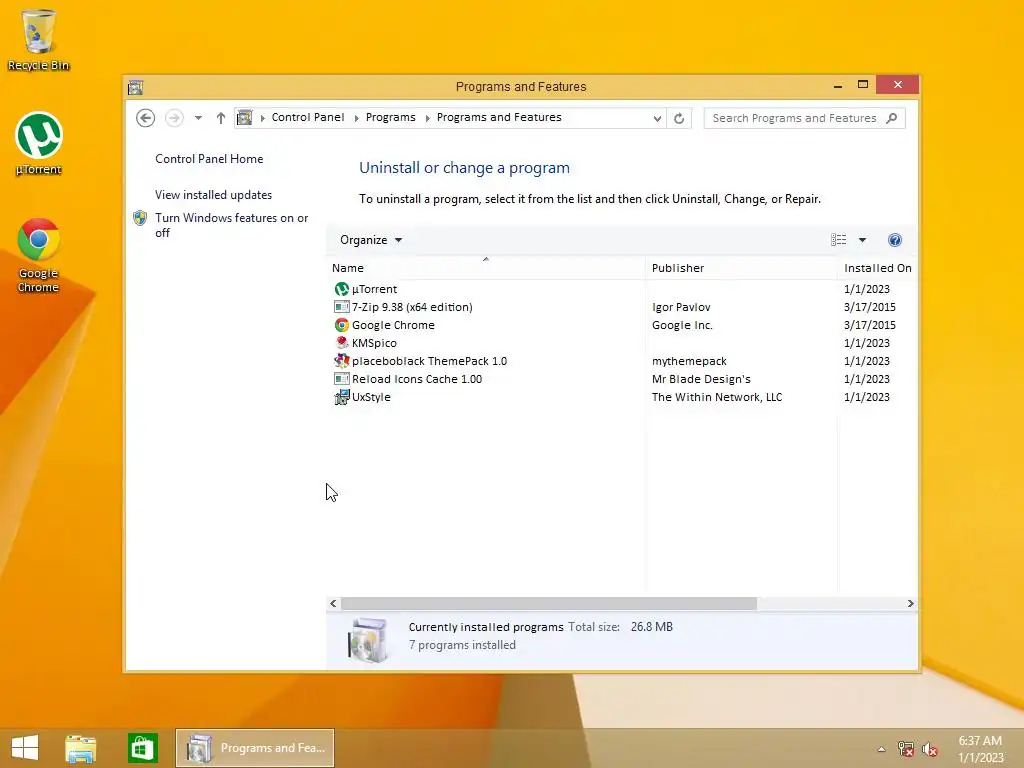Show hidden tray icons arrow
Viewport: 1024px width, 768px height.
point(881,749)
